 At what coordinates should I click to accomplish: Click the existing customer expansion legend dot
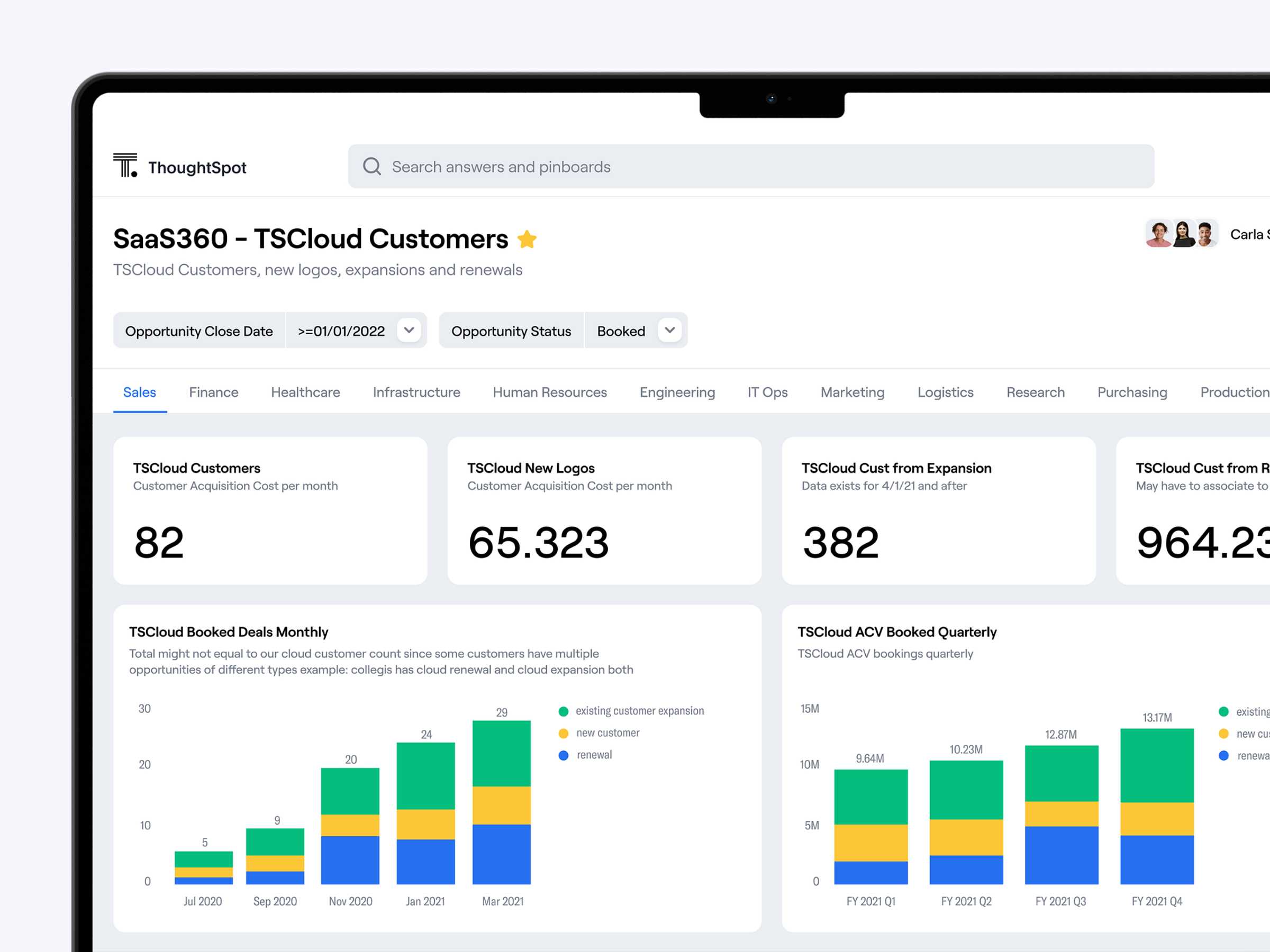[563, 710]
